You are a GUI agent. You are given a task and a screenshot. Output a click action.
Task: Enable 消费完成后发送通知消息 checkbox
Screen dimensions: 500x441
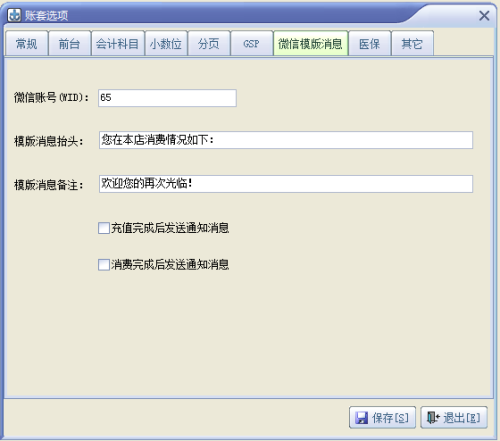(104, 265)
